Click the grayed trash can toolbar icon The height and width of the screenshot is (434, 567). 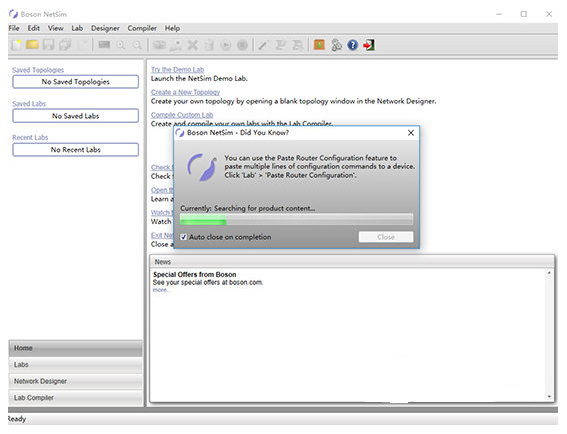(209, 45)
